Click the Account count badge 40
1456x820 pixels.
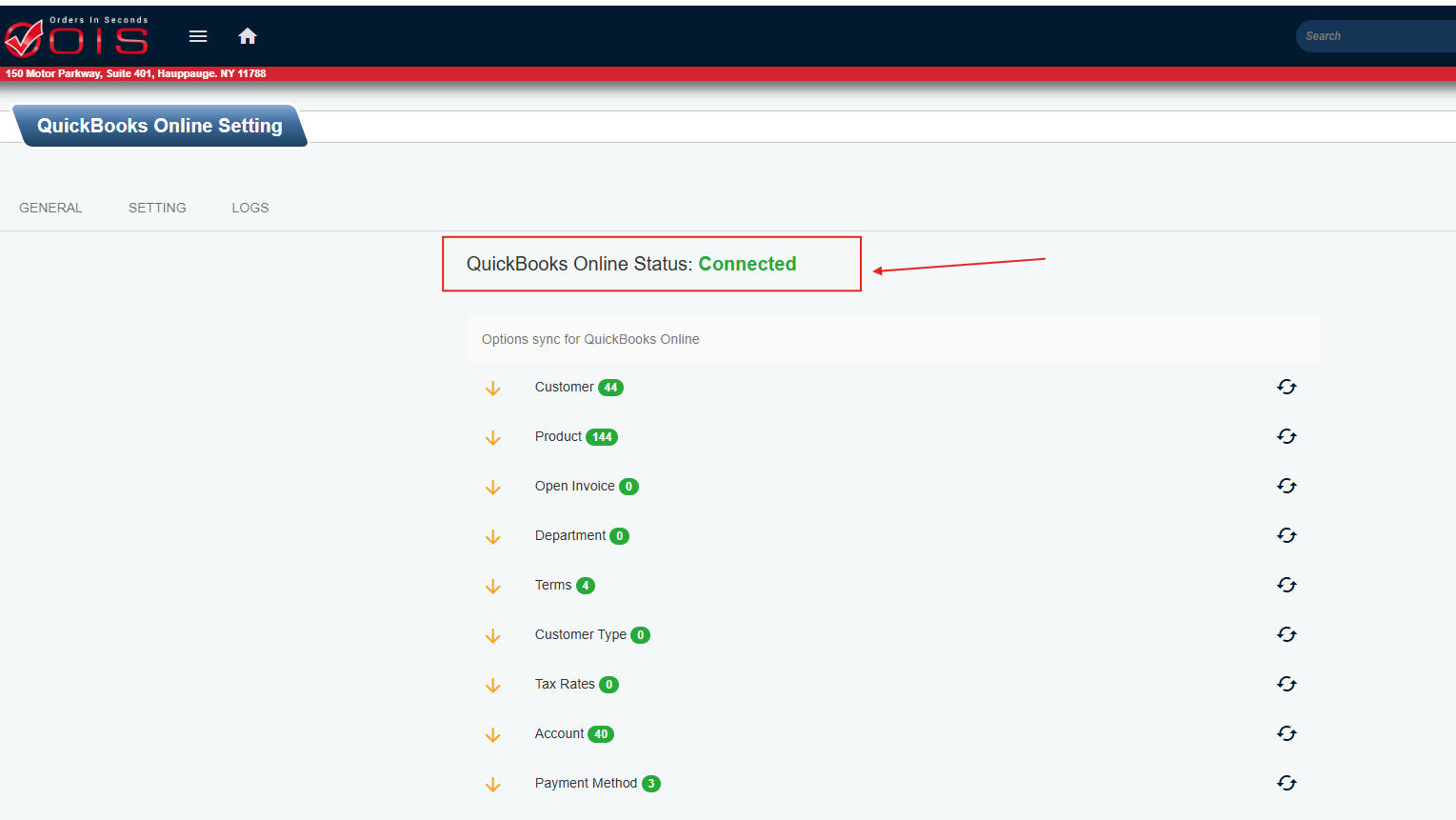tap(601, 734)
